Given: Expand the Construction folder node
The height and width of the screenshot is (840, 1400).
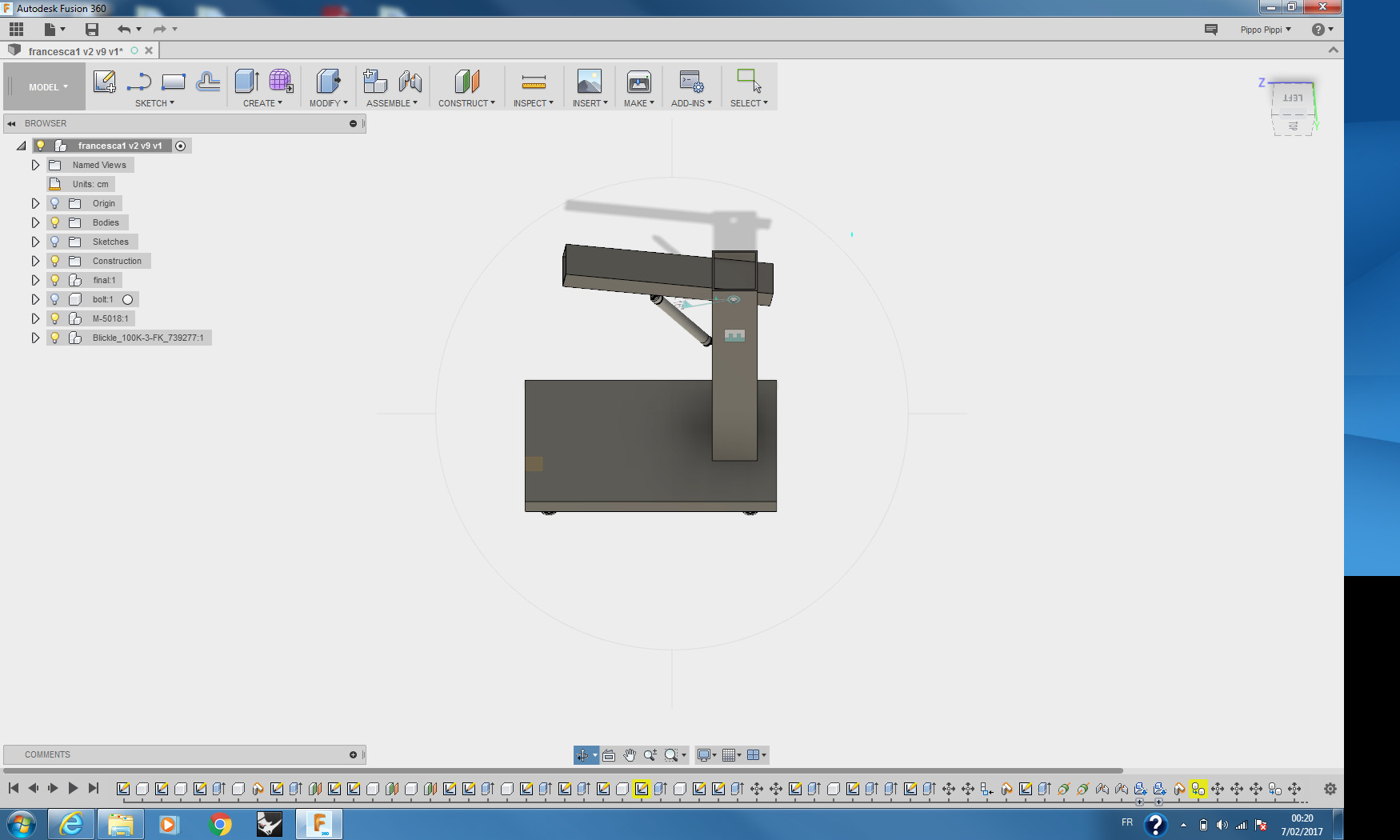Looking at the screenshot, I should pos(35,261).
